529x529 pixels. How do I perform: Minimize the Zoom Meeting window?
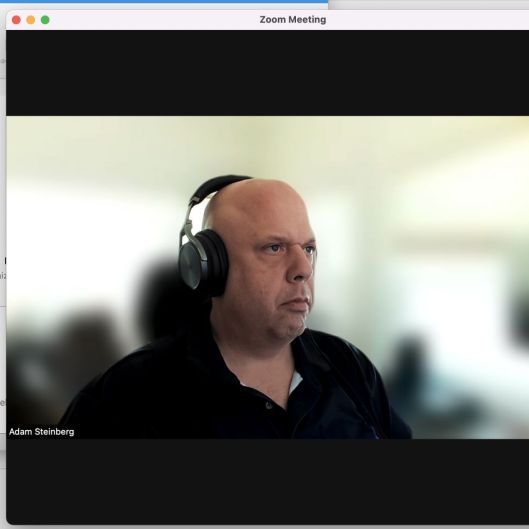coord(31,20)
